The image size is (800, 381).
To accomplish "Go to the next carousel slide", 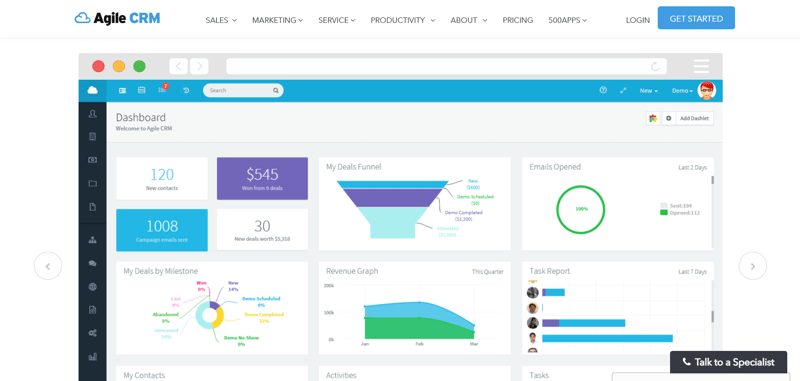I will 753,266.
